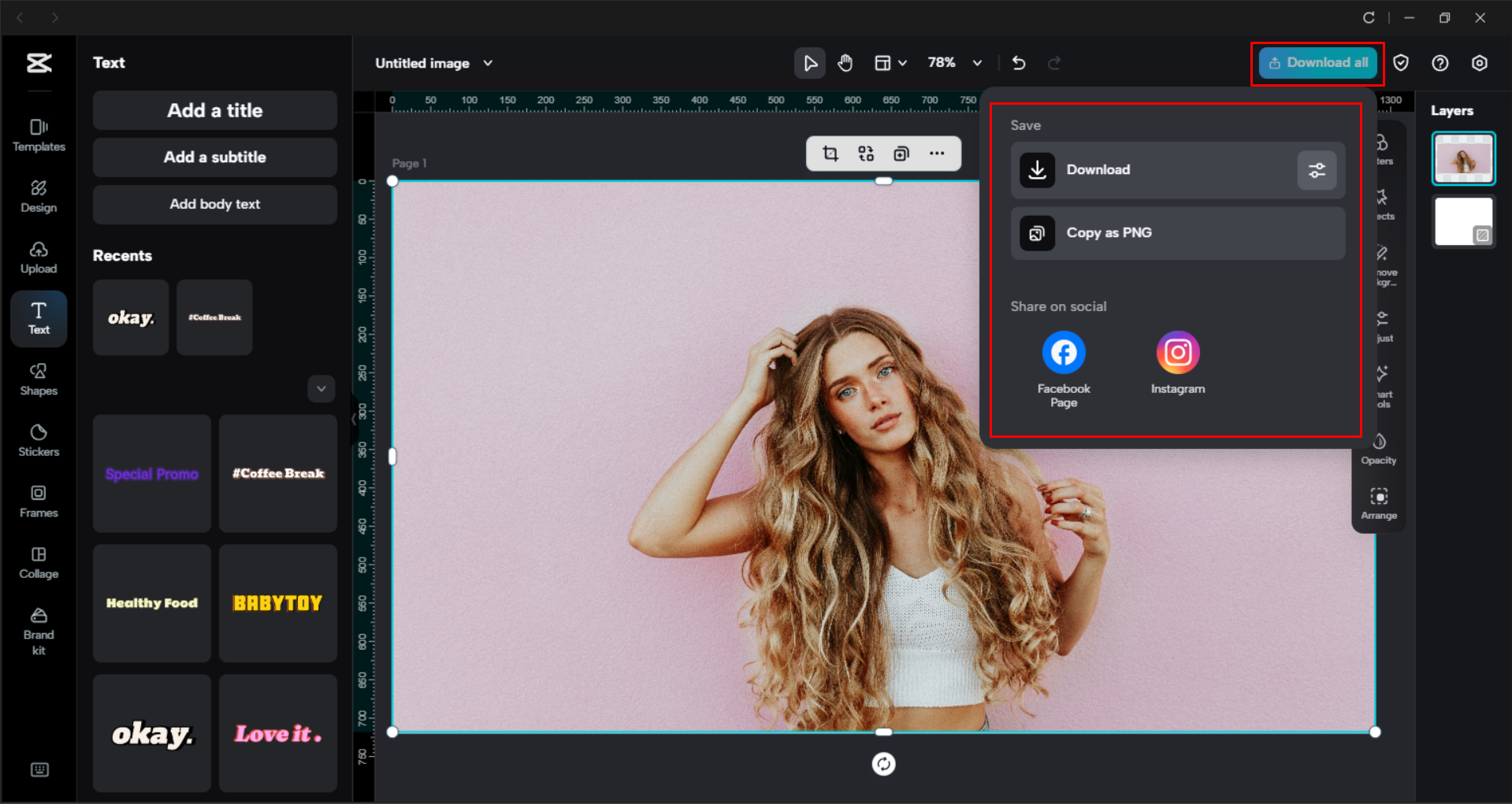1512x804 pixels.
Task: Open the Templates panel in the sidebar
Action: click(x=38, y=134)
